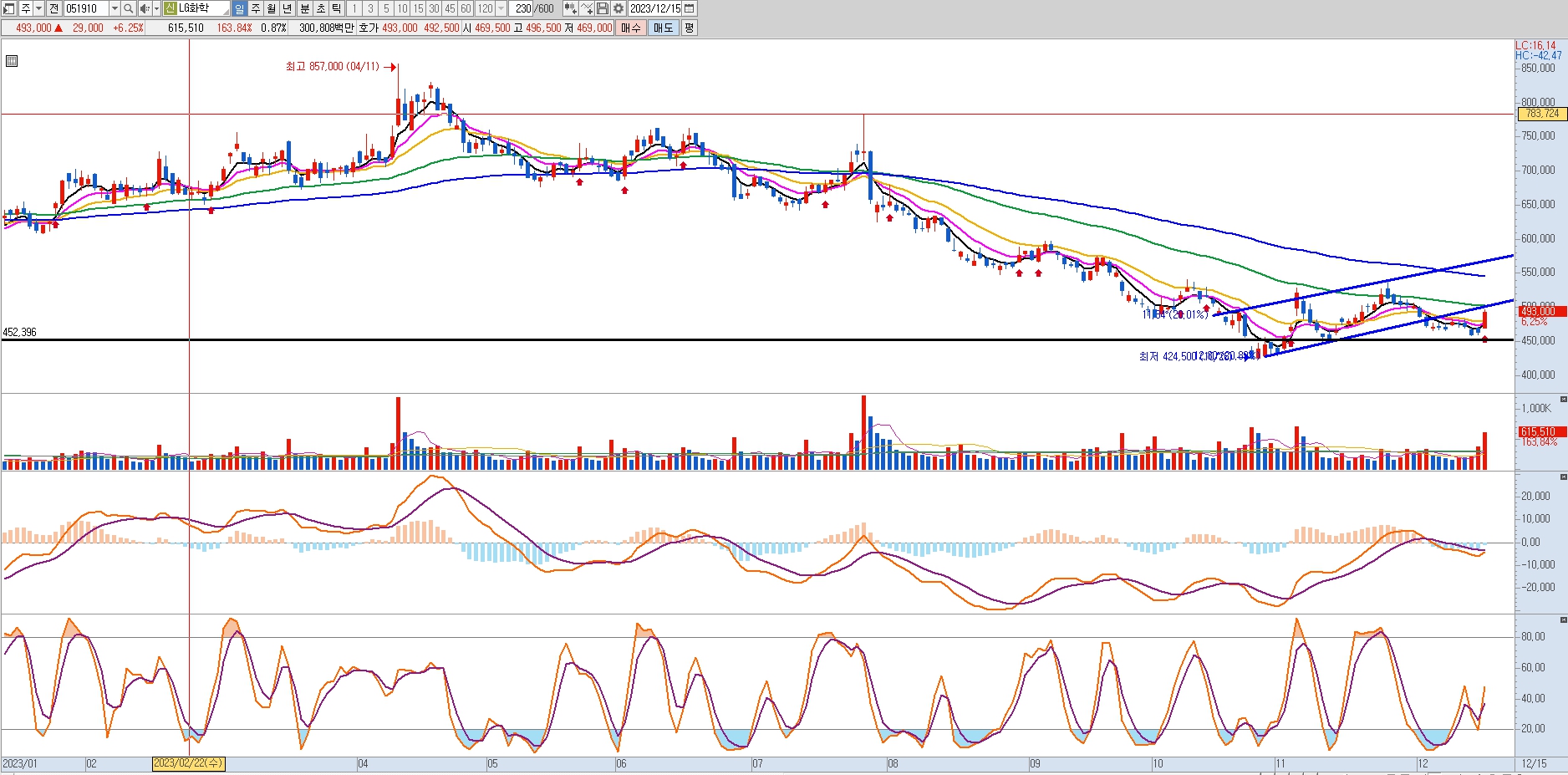
Task: Expand the interval list dropdown after 120
Action: point(501,8)
